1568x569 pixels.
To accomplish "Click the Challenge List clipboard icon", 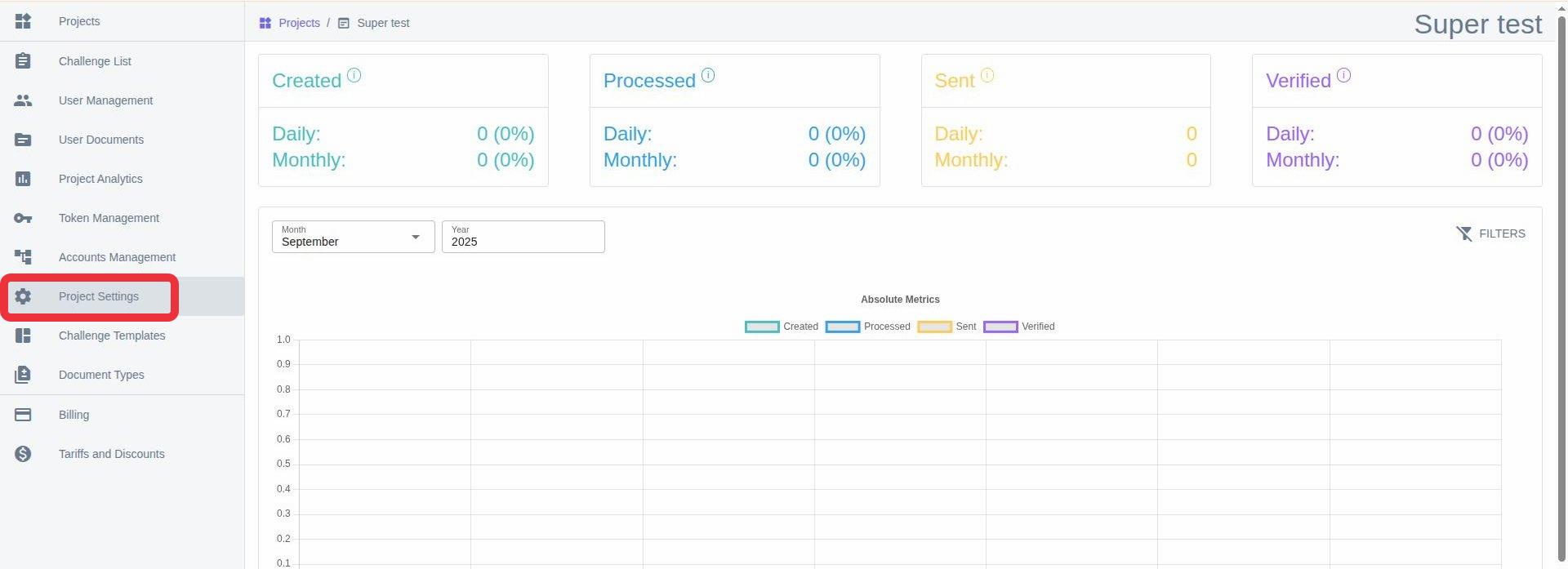I will click(x=23, y=61).
